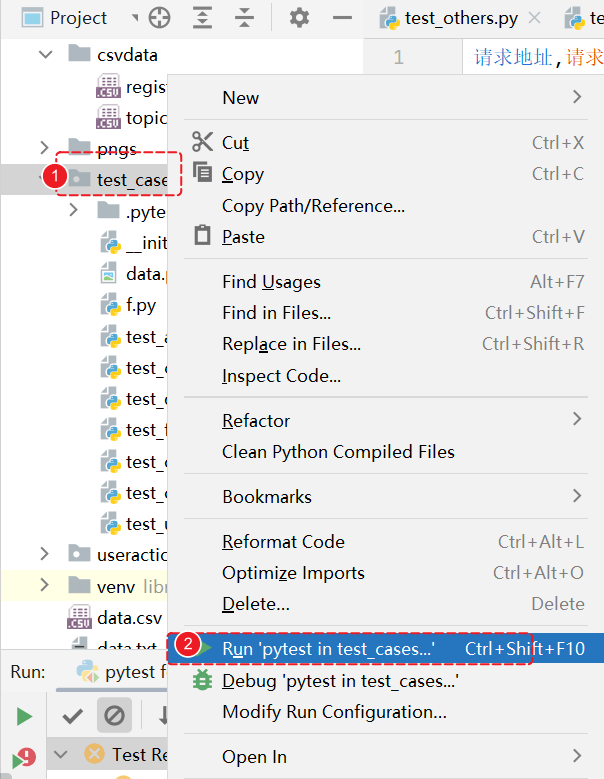Click the Select Opened File crosshair icon
The image size is (604, 779).
(x=159, y=18)
